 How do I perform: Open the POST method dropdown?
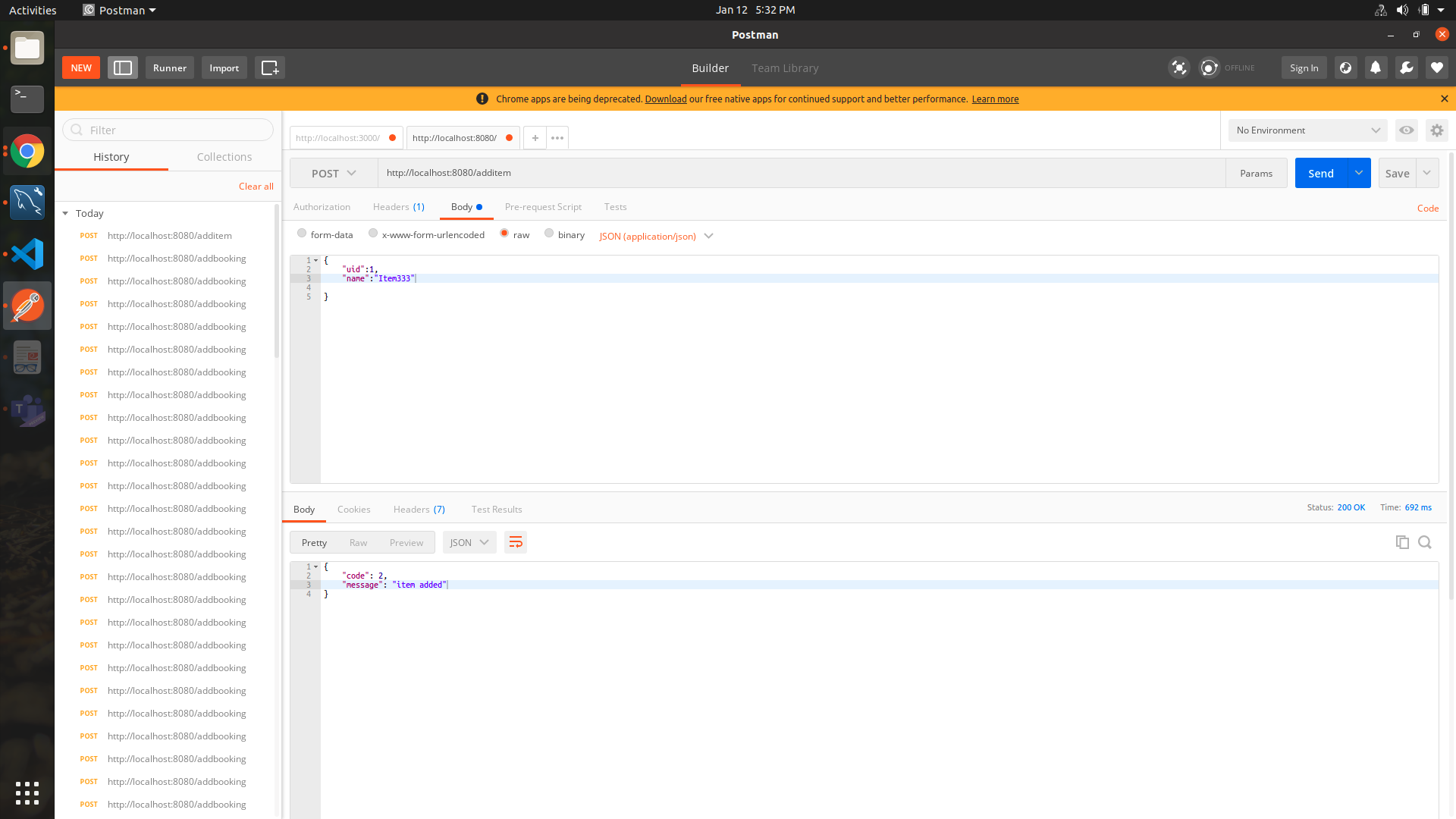click(332, 173)
